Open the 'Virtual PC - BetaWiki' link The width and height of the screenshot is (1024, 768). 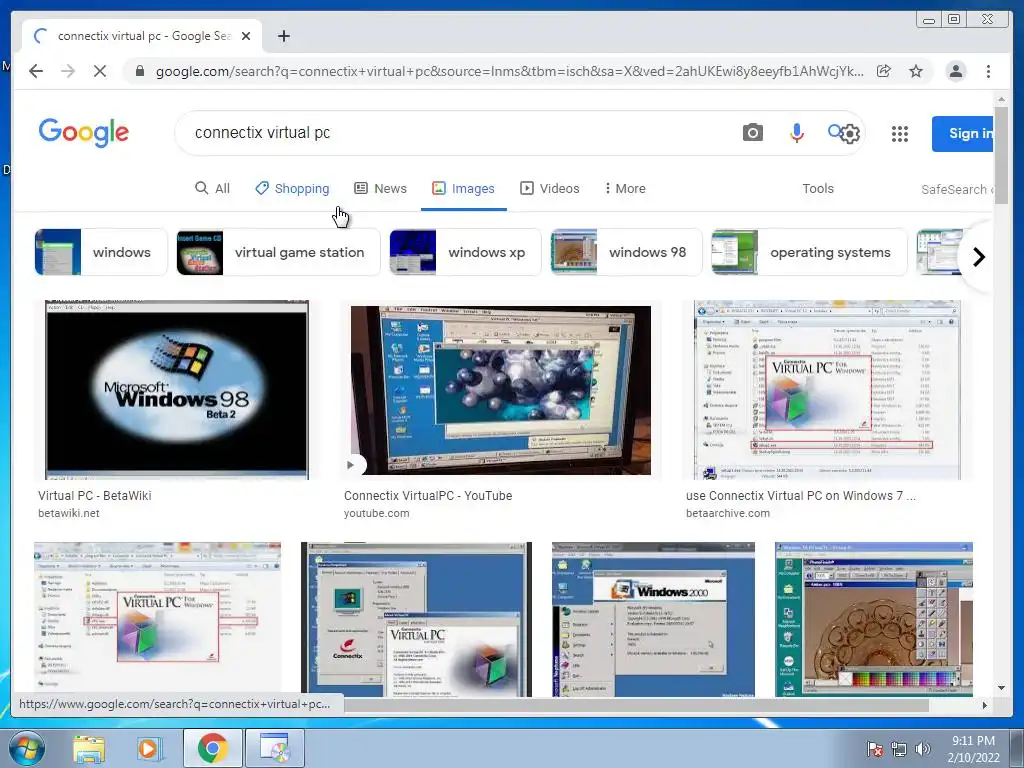click(x=95, y=496)
